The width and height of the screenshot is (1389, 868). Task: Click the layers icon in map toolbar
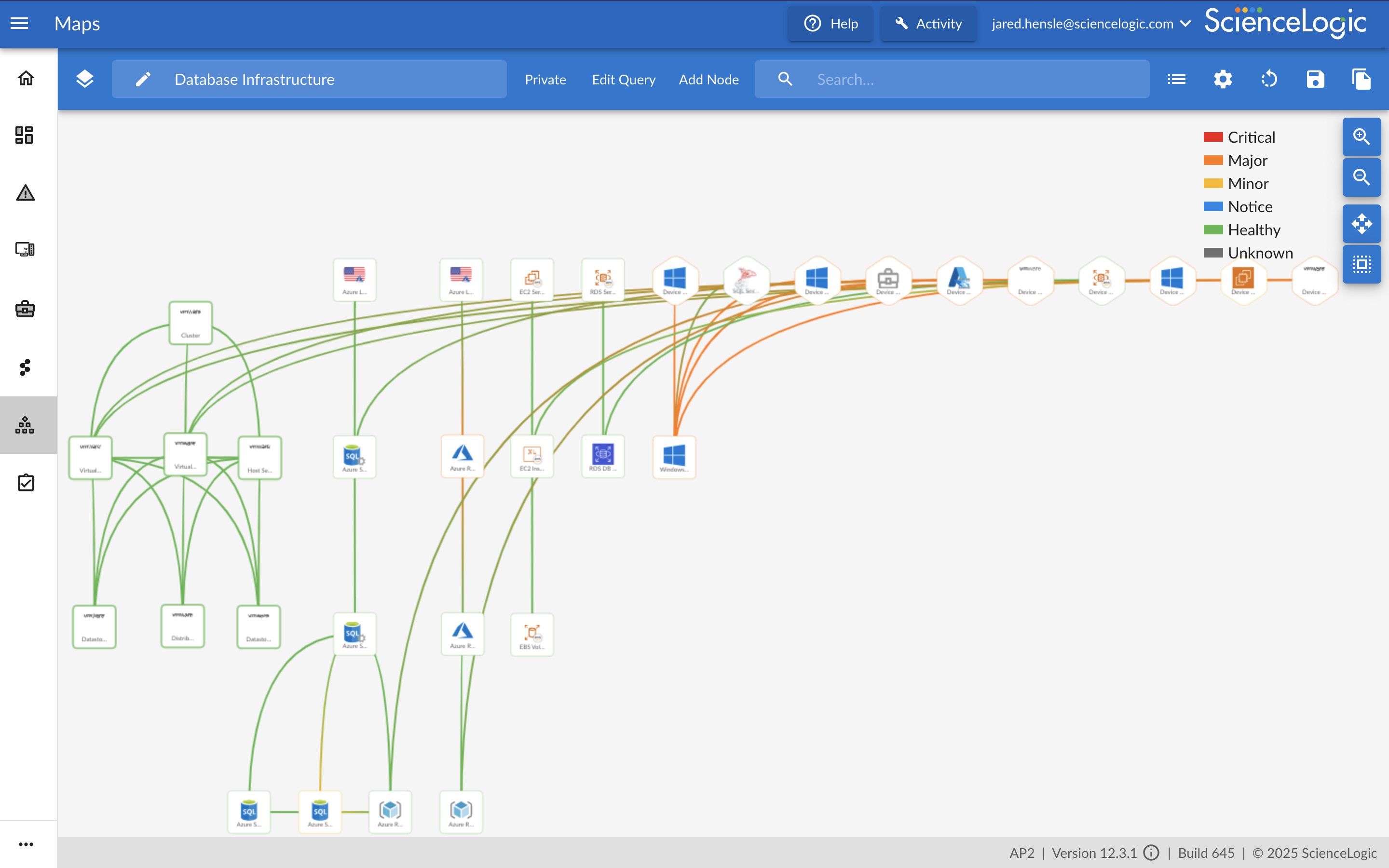point(85,79)
